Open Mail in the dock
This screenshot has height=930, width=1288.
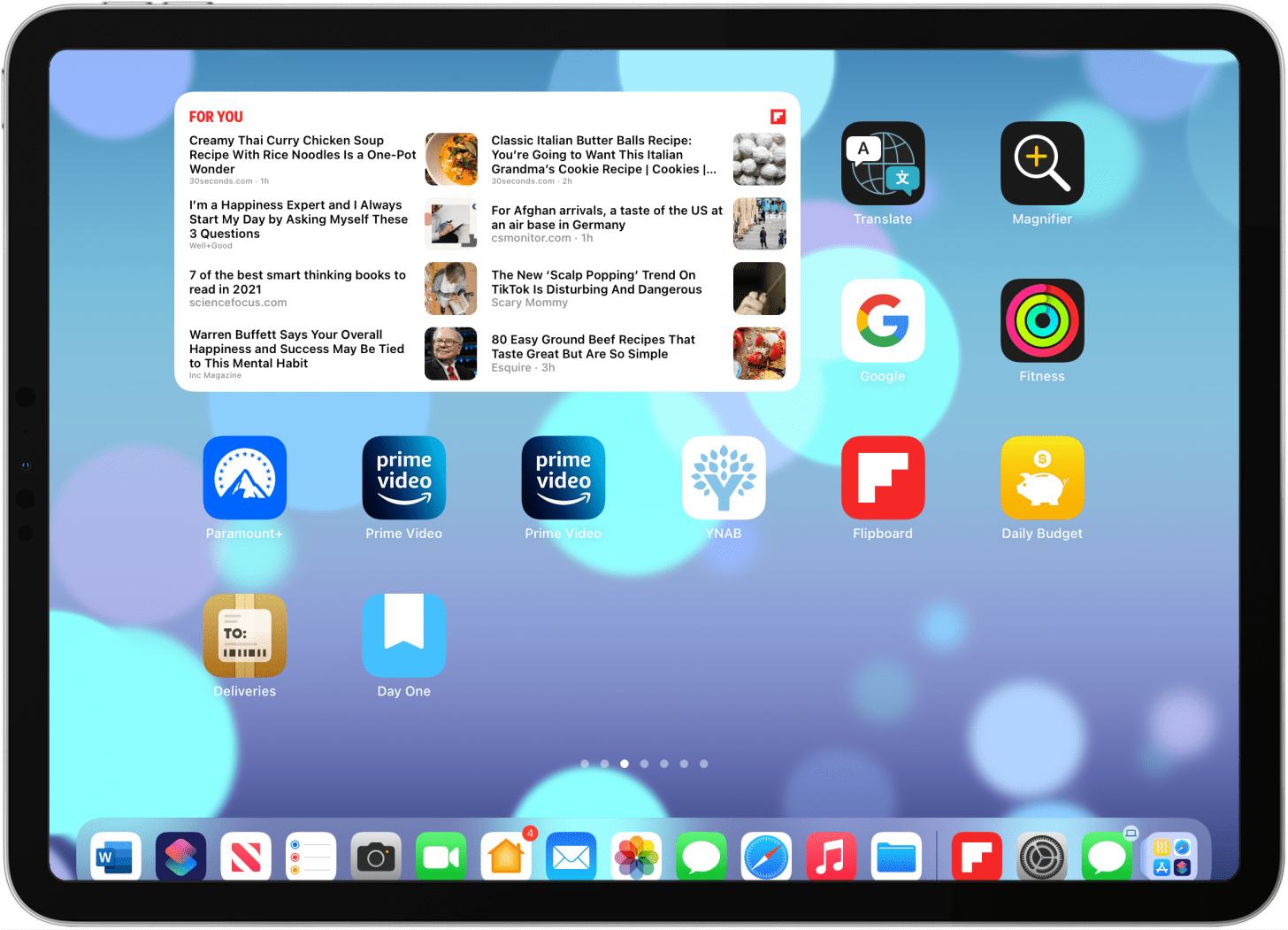click(571, 857)
